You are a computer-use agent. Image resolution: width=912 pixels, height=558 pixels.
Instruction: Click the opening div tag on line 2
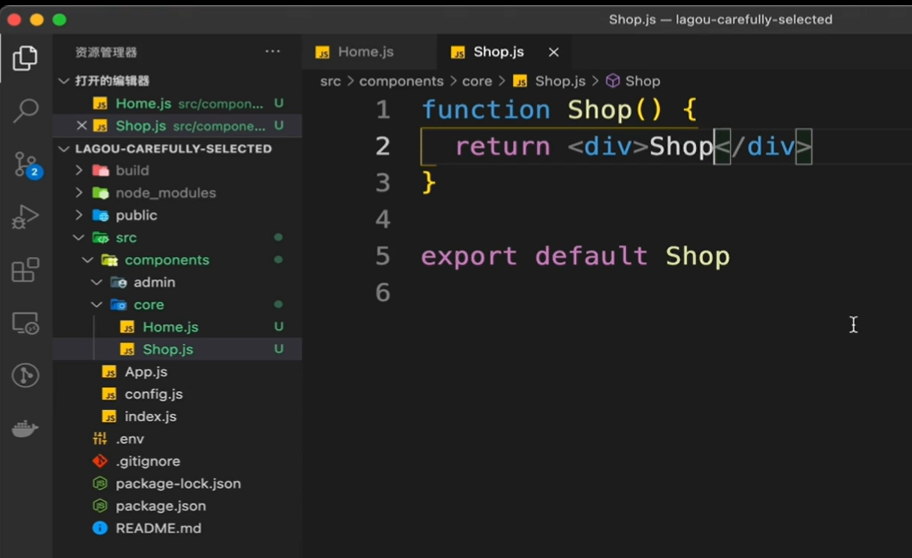pyautogui.click(x=608, y=147)
